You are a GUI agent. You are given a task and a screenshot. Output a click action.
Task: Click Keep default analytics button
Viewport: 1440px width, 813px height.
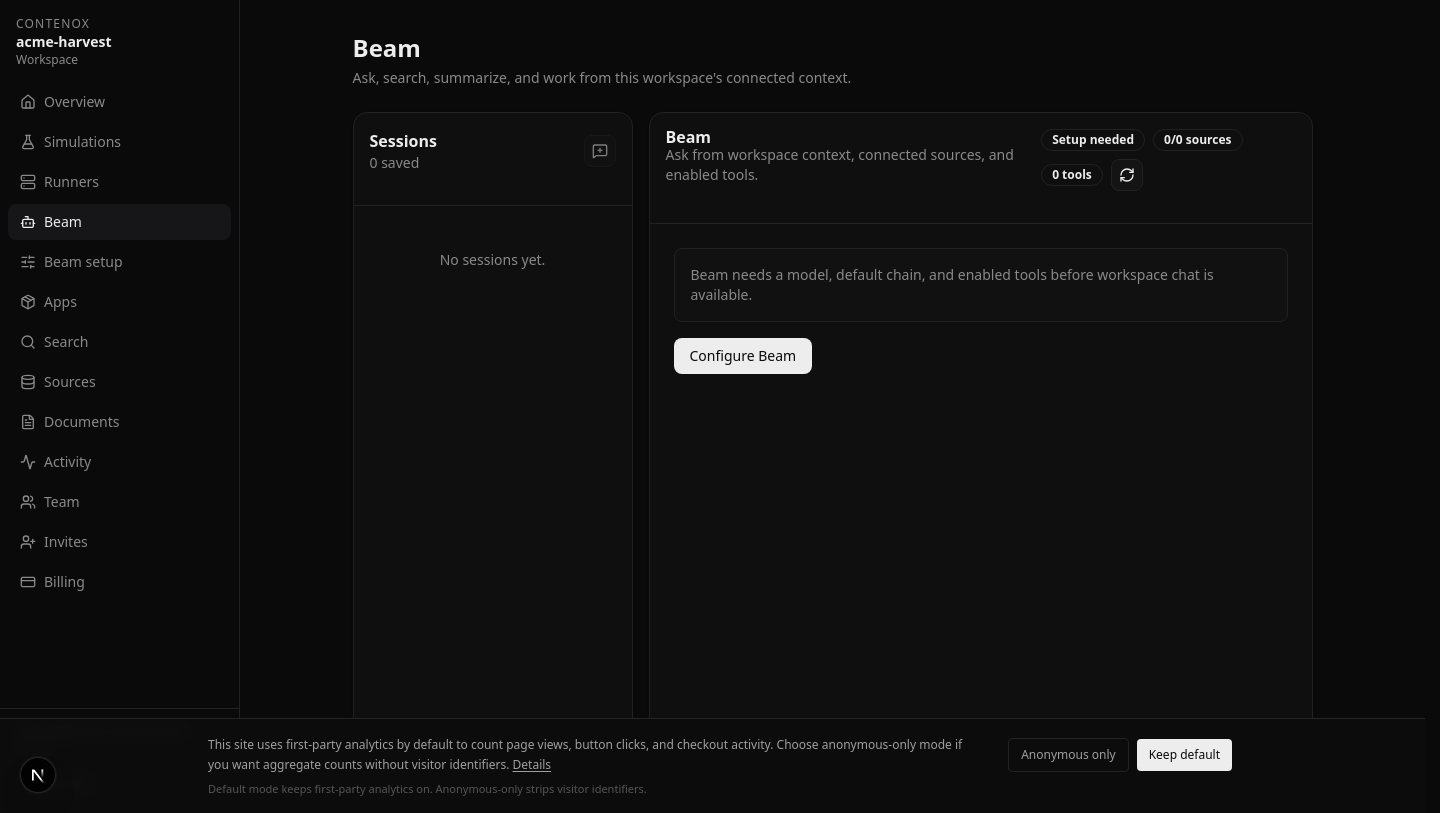pyautogui.click(x=1184, y=755)
